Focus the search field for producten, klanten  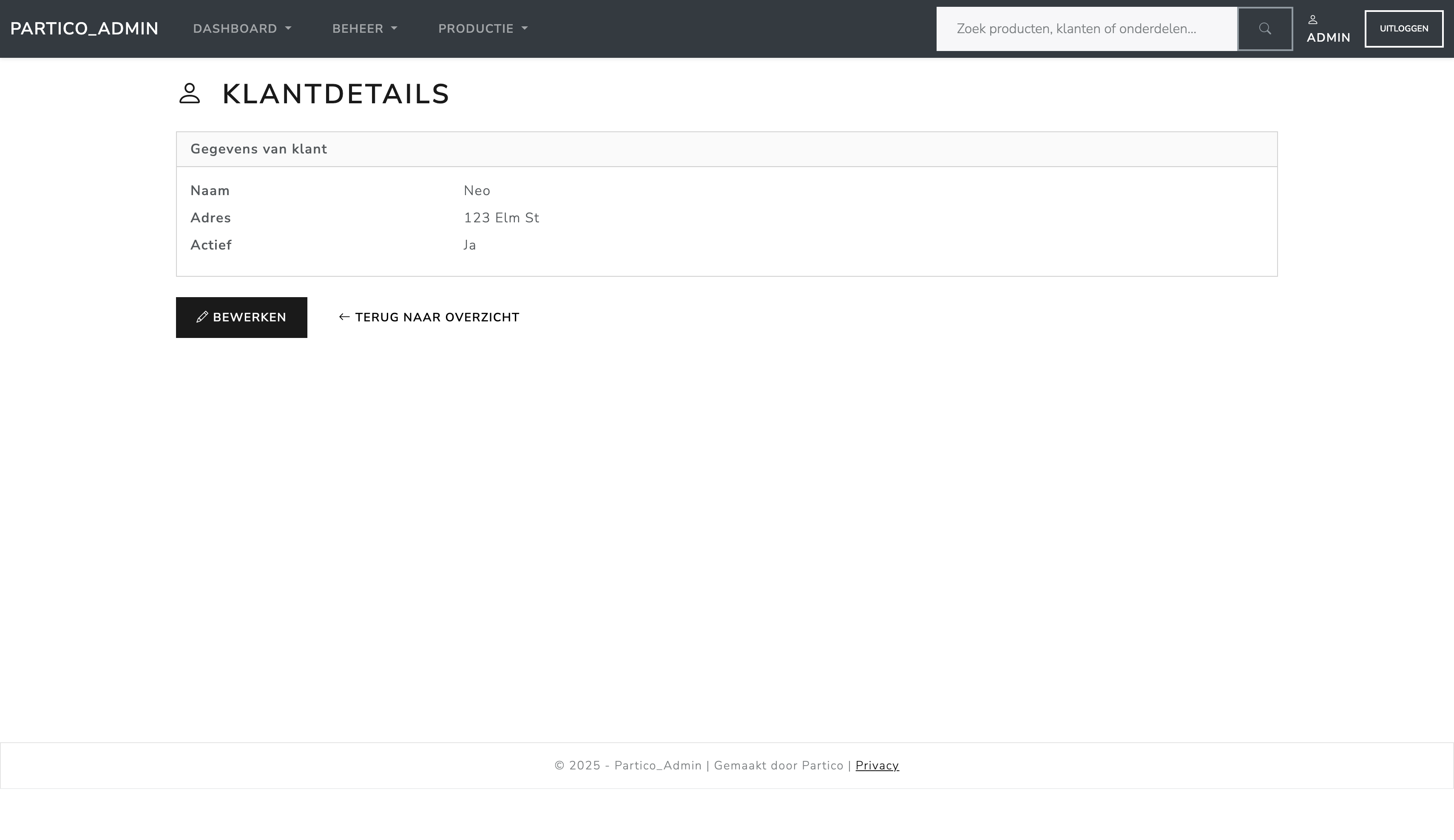(x=1087, y=29)
